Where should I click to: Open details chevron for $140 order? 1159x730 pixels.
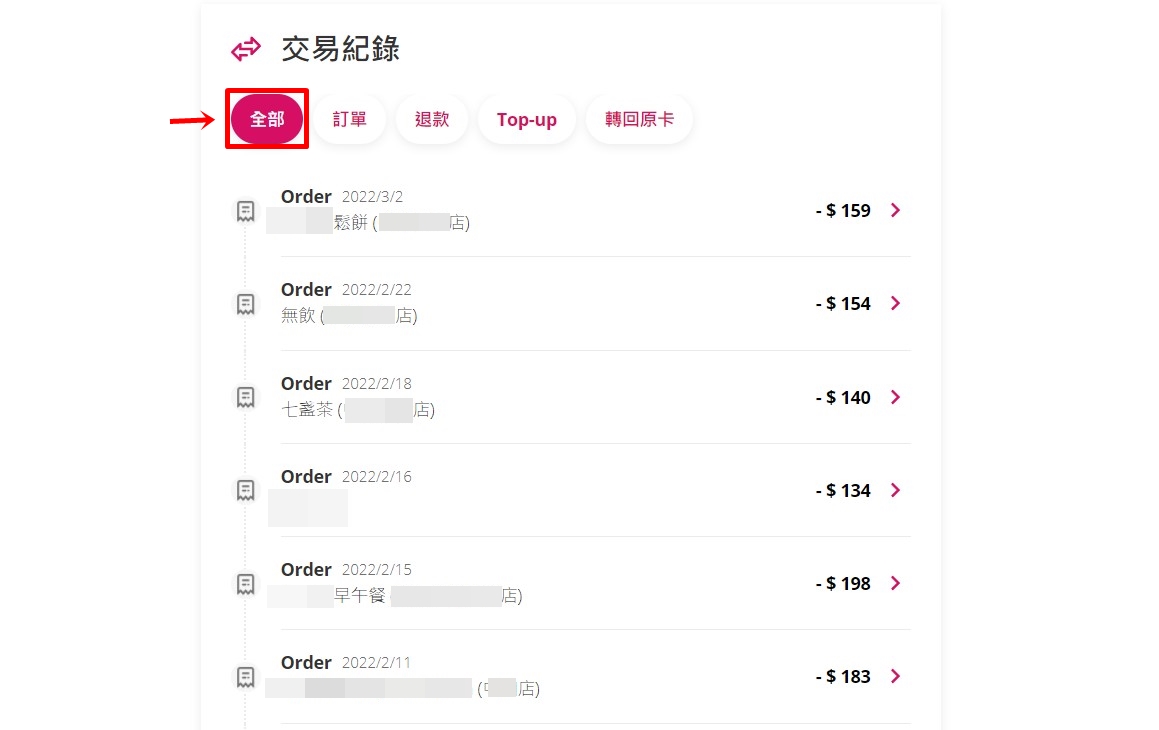point(896,398)
